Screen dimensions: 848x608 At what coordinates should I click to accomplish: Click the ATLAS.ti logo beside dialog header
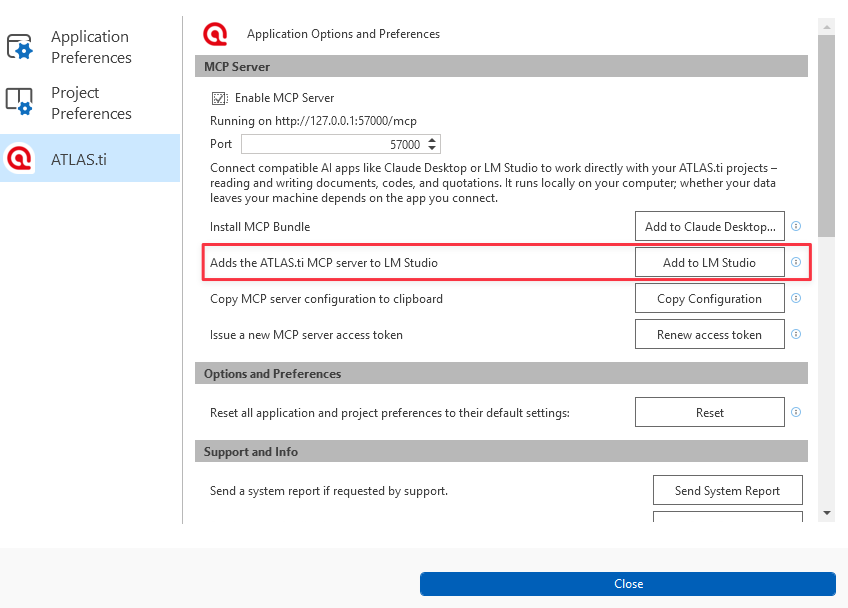215,34
